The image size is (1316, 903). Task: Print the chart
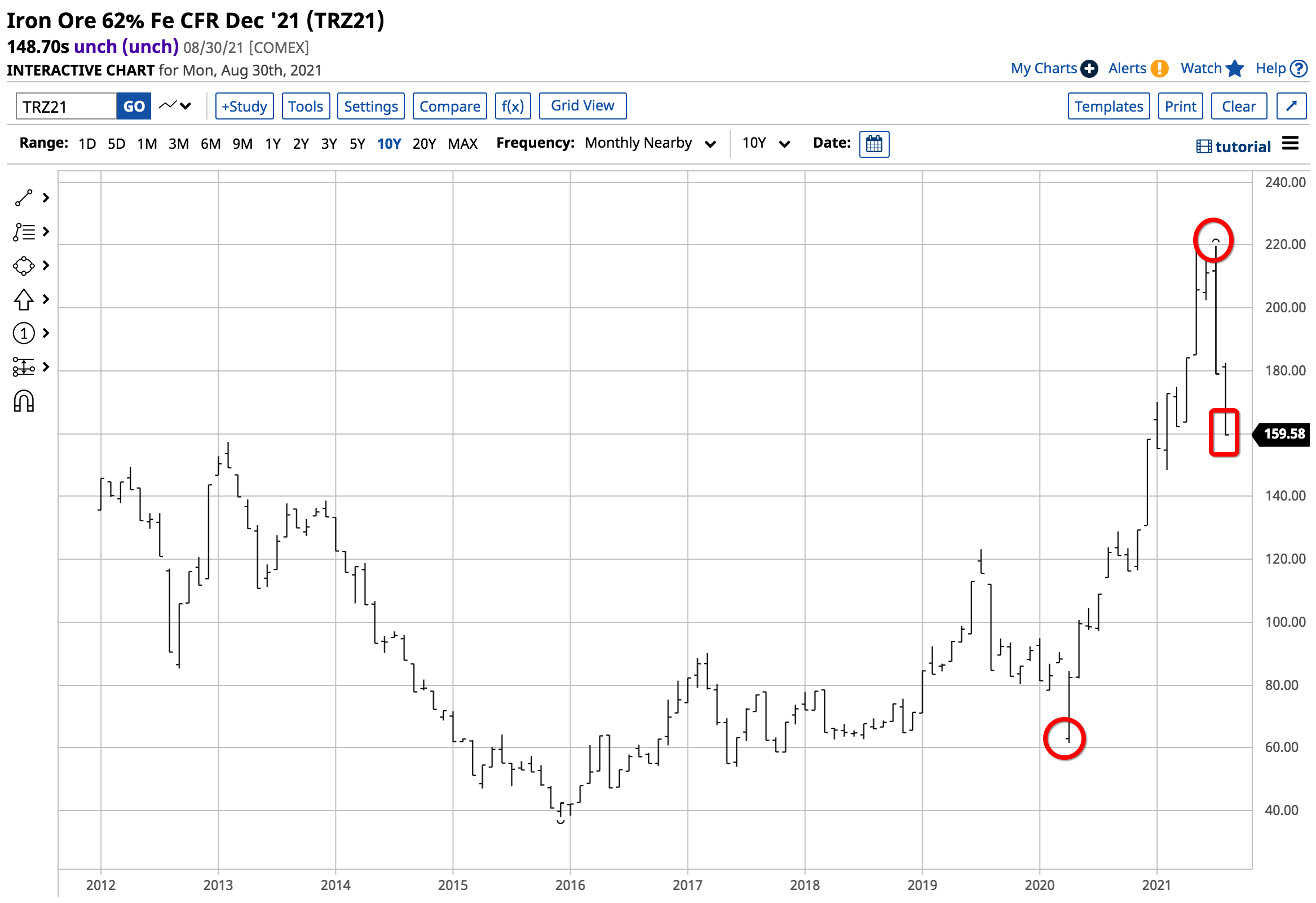coord(1181,107)
